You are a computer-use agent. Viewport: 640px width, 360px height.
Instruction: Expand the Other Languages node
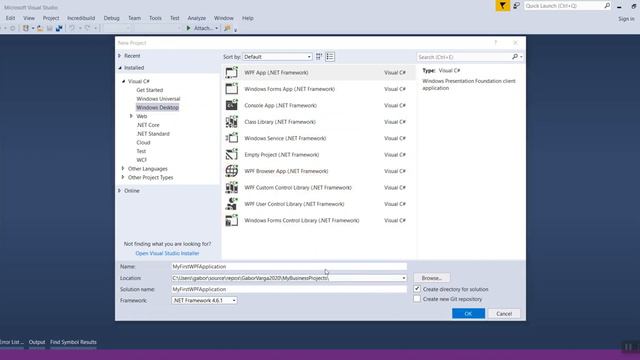click(123, 169)
